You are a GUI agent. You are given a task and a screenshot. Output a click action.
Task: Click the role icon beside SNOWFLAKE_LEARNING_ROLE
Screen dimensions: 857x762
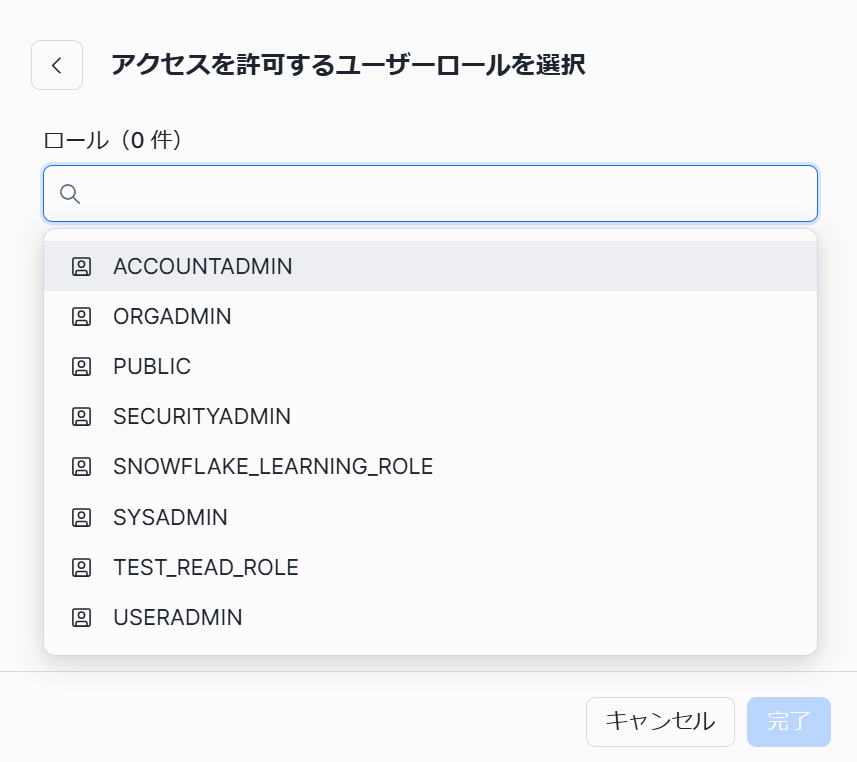pyautogui.click(x=81, y=466)
